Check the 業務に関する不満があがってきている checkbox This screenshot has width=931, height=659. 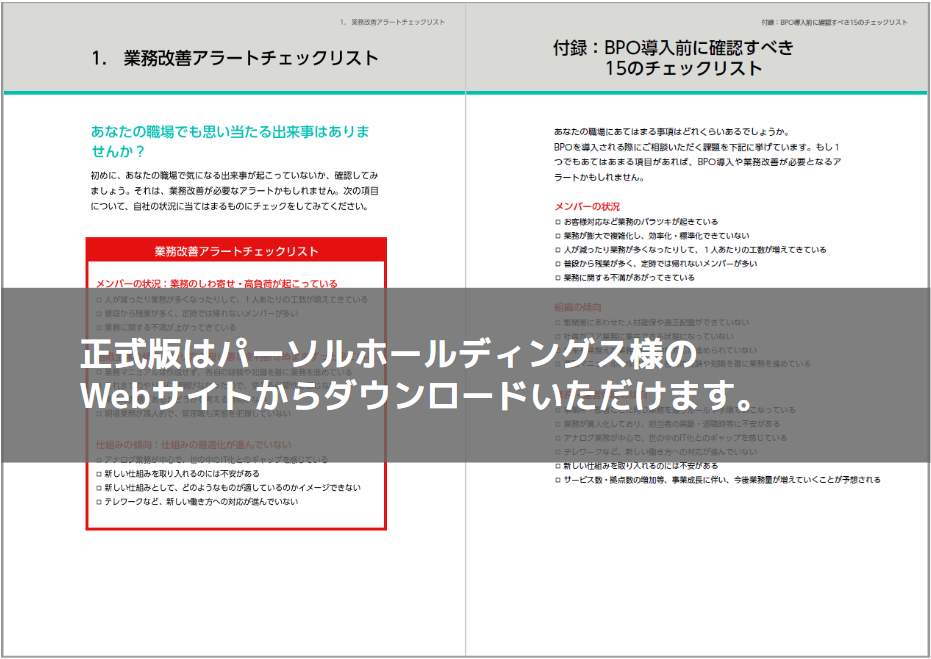558,278
